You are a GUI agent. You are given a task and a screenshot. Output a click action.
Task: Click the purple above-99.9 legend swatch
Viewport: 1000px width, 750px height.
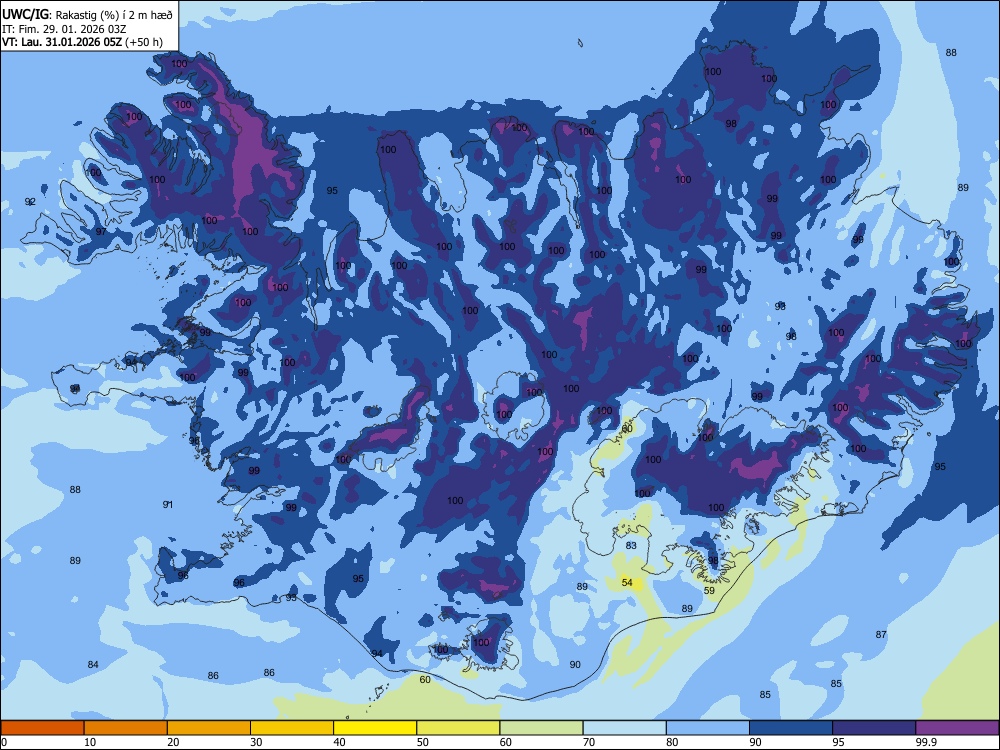click(957, 728)
